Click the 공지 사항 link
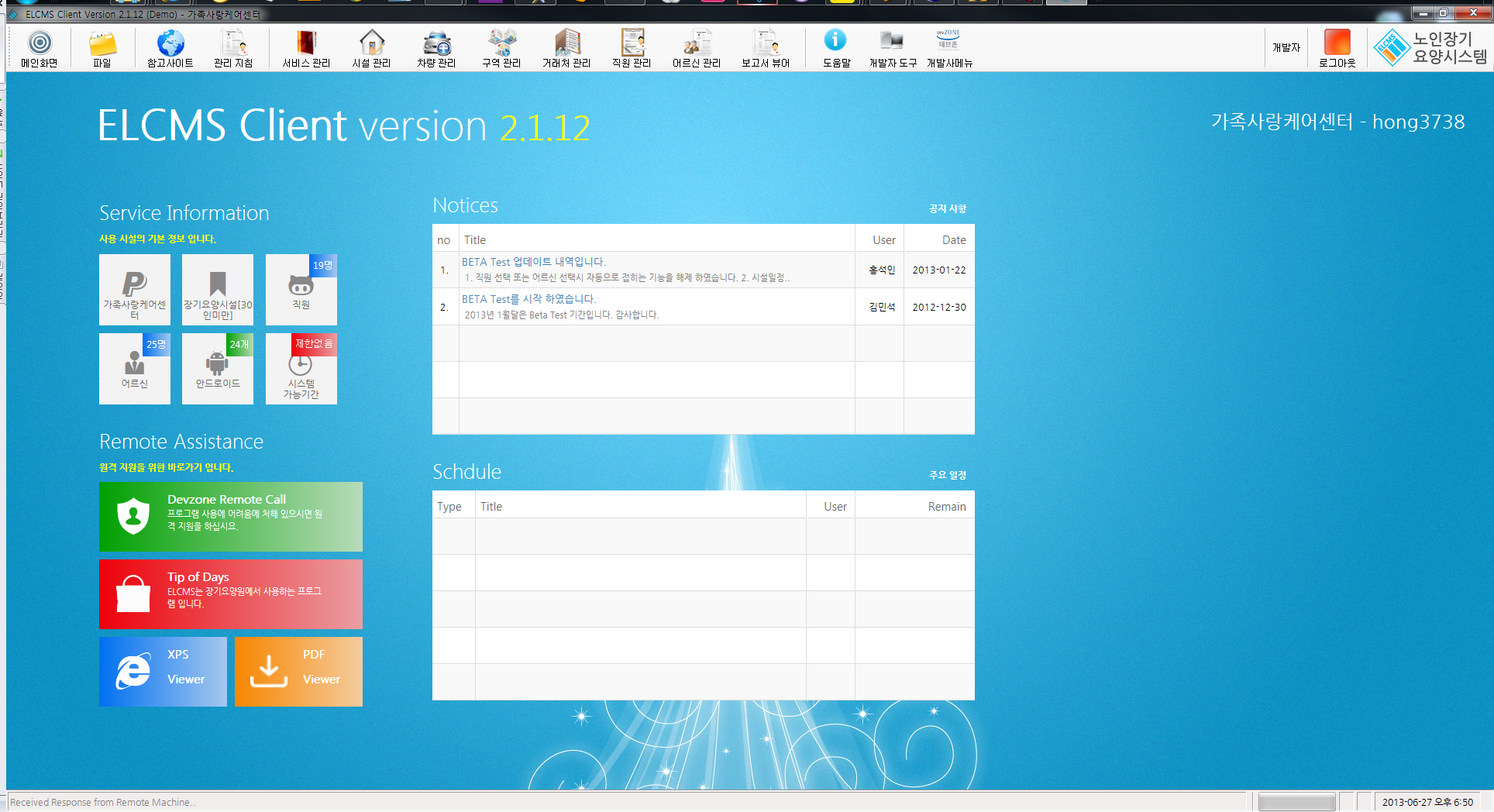 pyautogui.click(x=948, y=208)
